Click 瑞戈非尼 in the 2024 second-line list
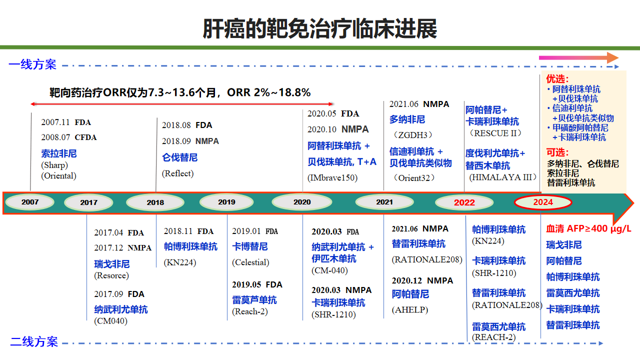 click(x=564, y=245)
